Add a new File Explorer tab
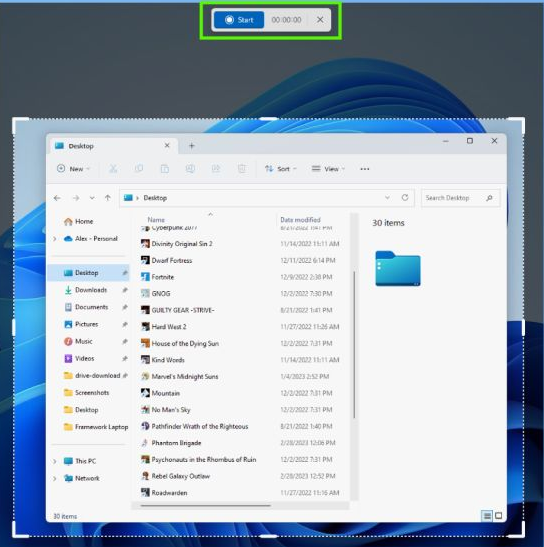 point(192,146)
